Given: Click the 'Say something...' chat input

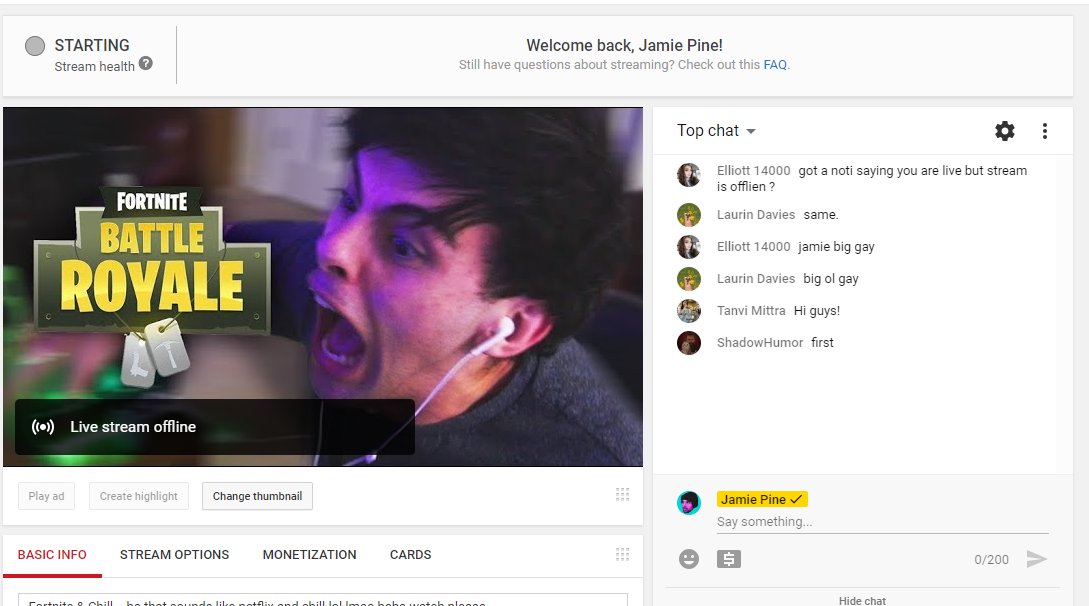Looking at the screenshot, I should point(882,522).
